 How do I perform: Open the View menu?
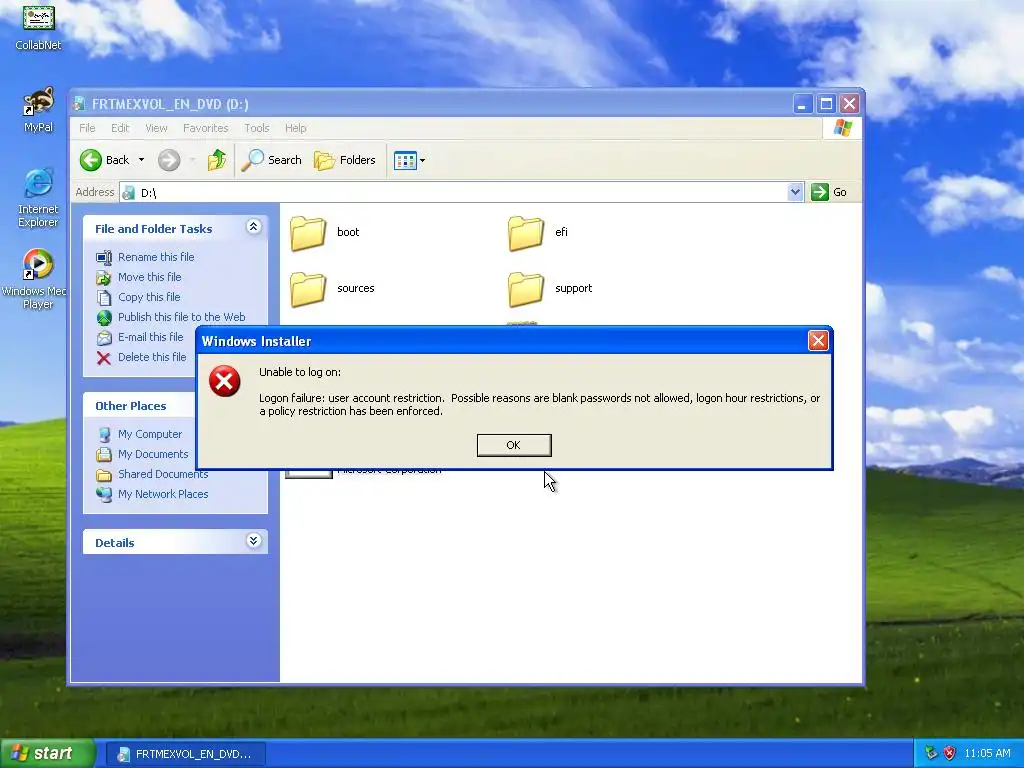(x=156, y=128)
